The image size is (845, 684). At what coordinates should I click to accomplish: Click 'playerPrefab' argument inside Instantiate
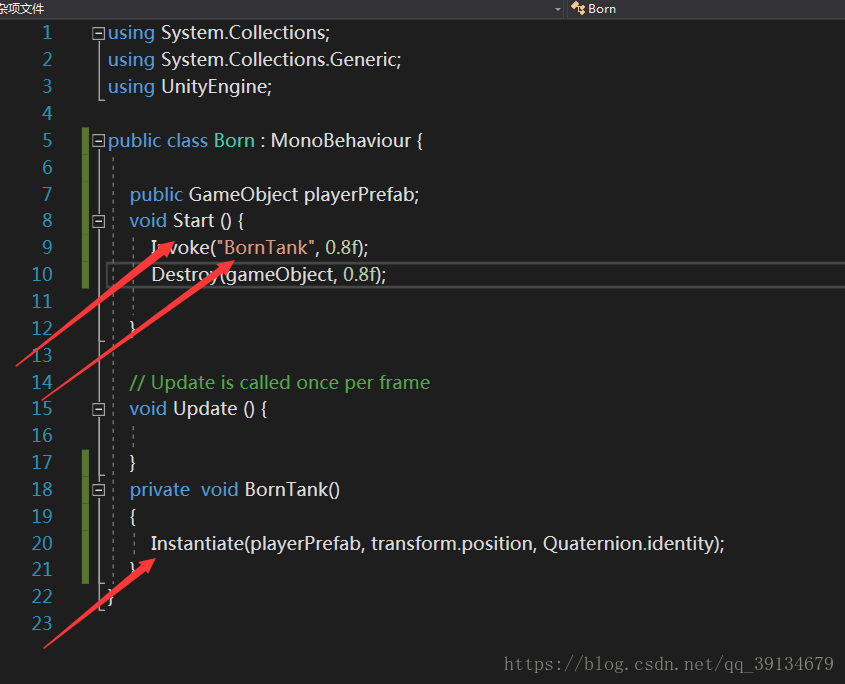click(306, 544)
